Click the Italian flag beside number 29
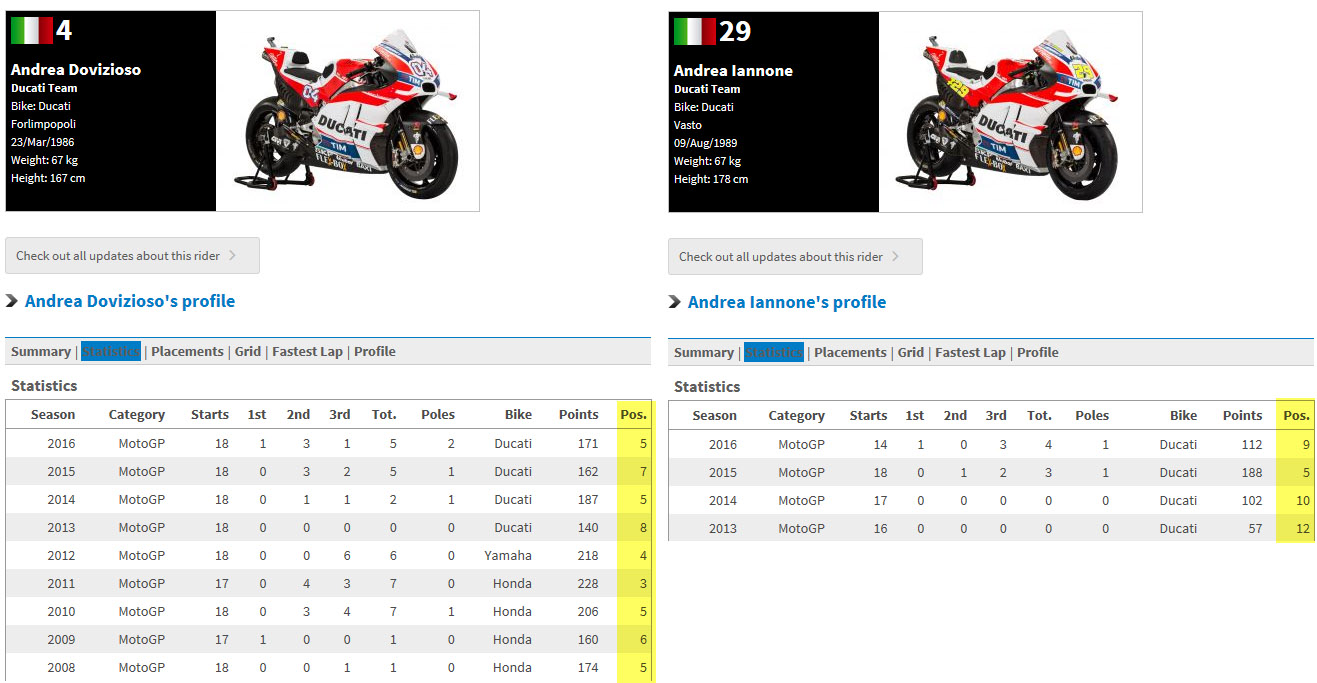Screen dimensions: 1317x683 [x=694, y=31]
